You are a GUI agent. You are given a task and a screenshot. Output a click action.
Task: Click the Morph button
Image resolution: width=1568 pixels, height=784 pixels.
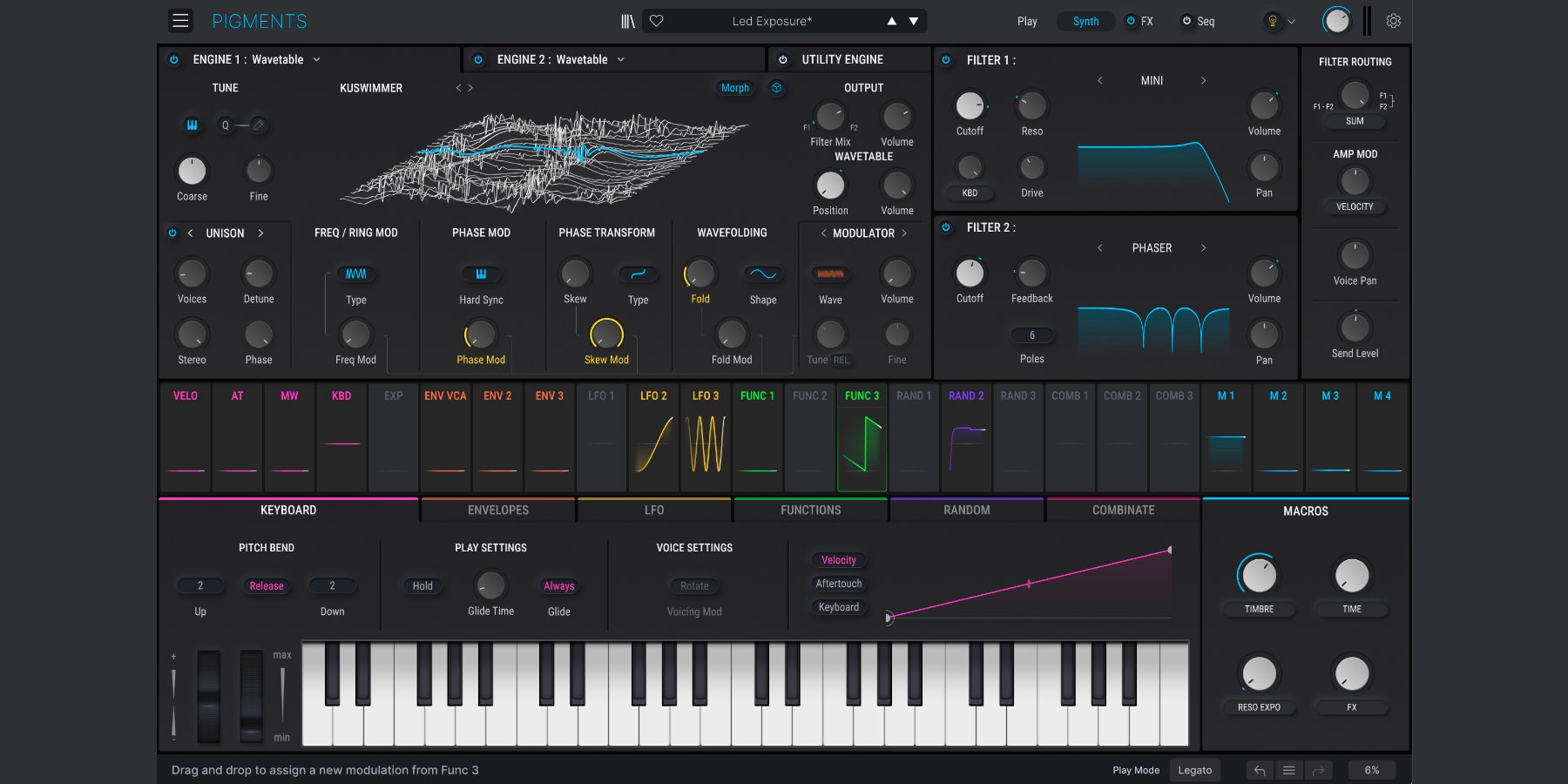click(x=734, y=88)
